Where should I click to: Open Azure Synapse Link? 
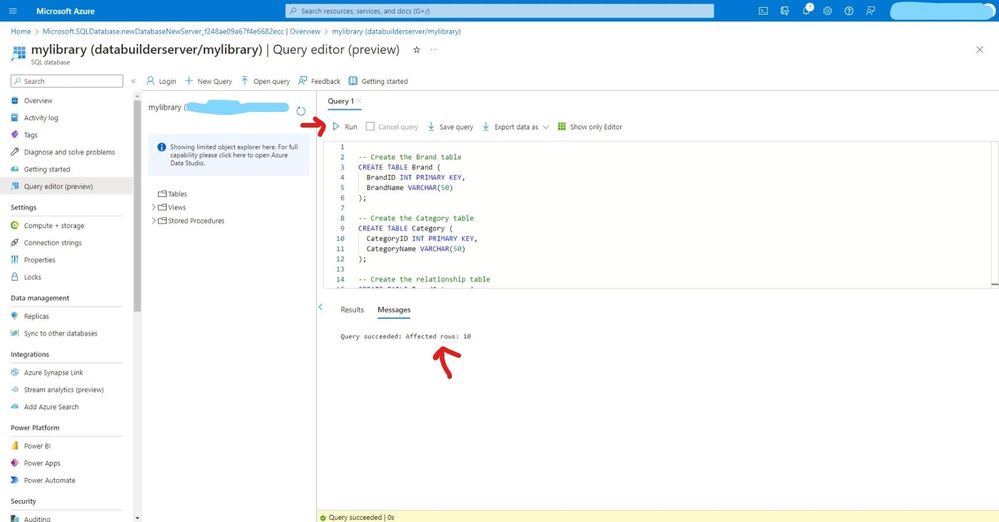click(54, 372)
